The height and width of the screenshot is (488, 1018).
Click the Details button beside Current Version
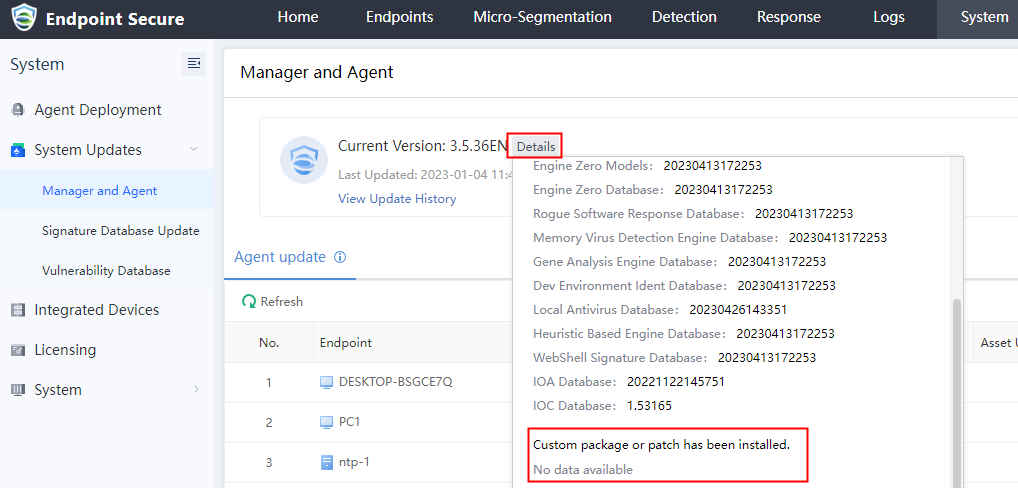(535, 146)
